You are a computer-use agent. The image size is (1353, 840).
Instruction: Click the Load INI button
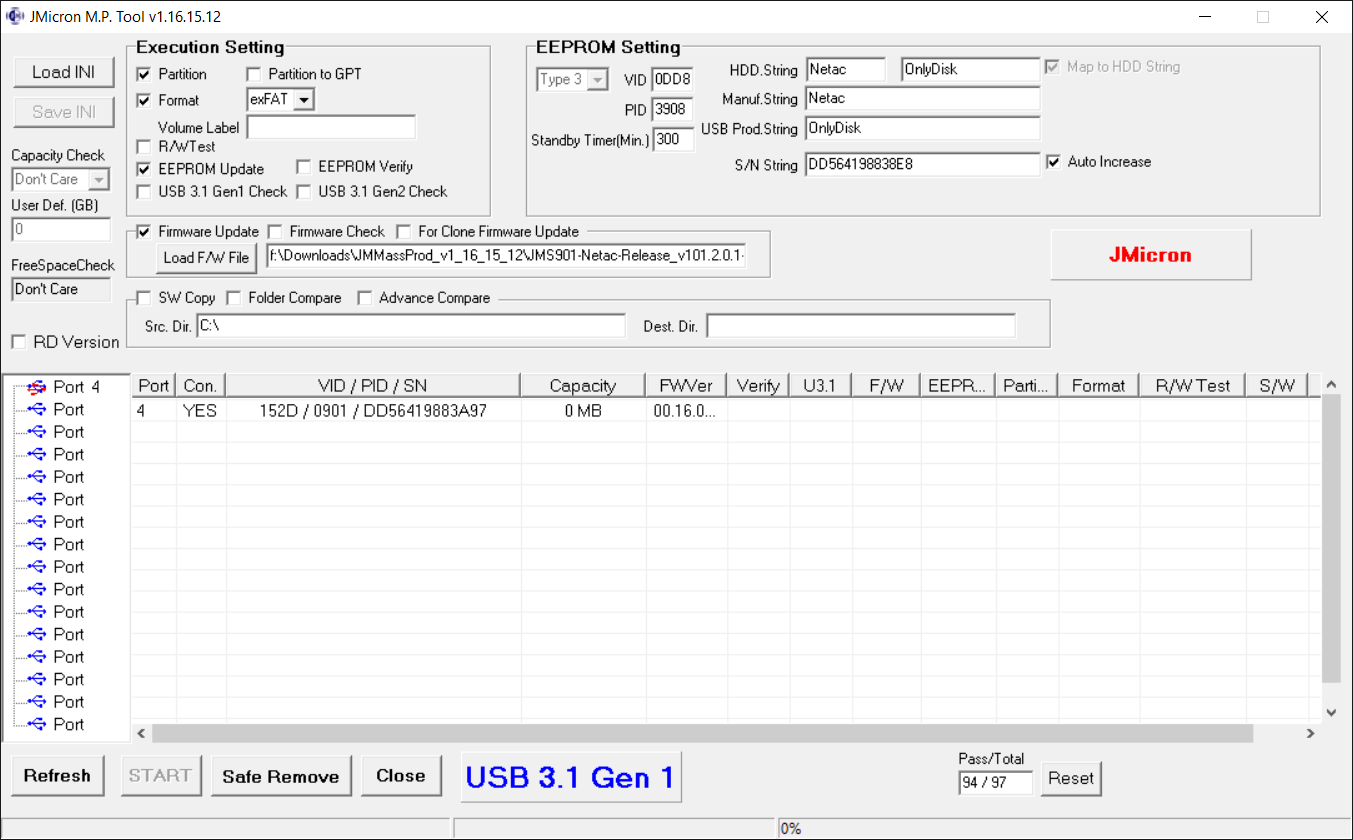click(64, 72)
